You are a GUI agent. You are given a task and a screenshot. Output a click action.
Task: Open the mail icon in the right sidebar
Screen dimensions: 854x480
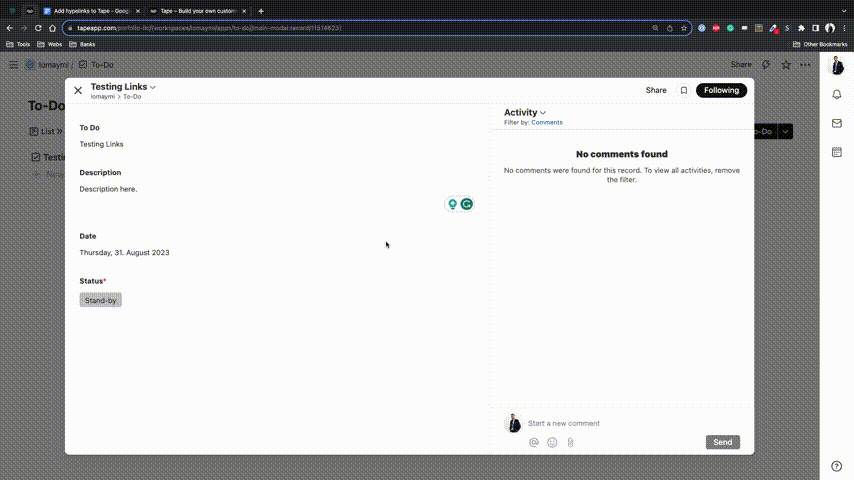pos(837,124)
